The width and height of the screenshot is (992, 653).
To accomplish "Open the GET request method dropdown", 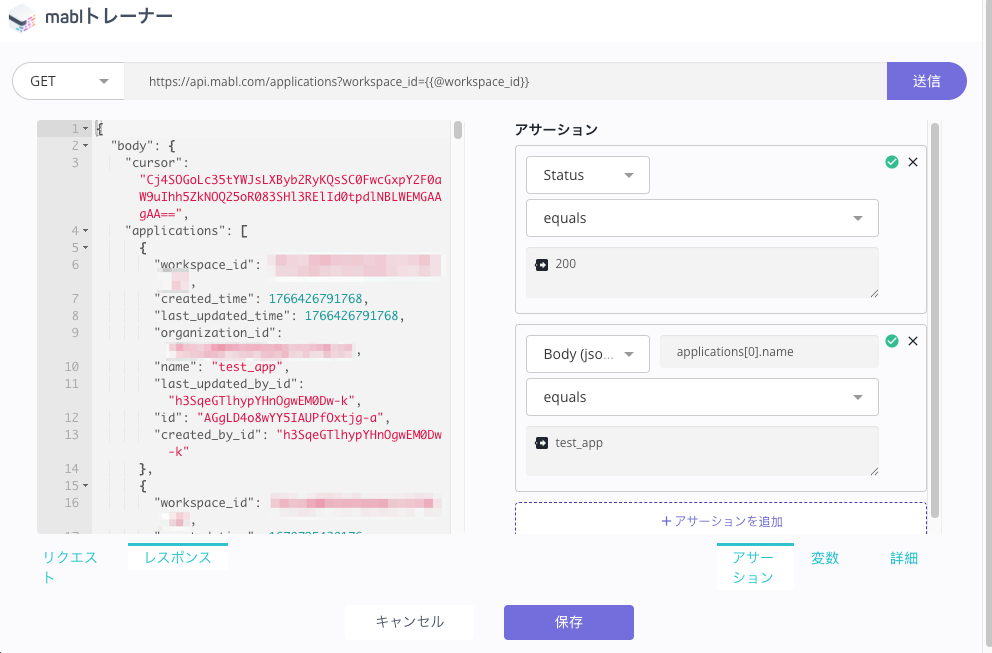I will pyautogui.click(x=67, y=81).
